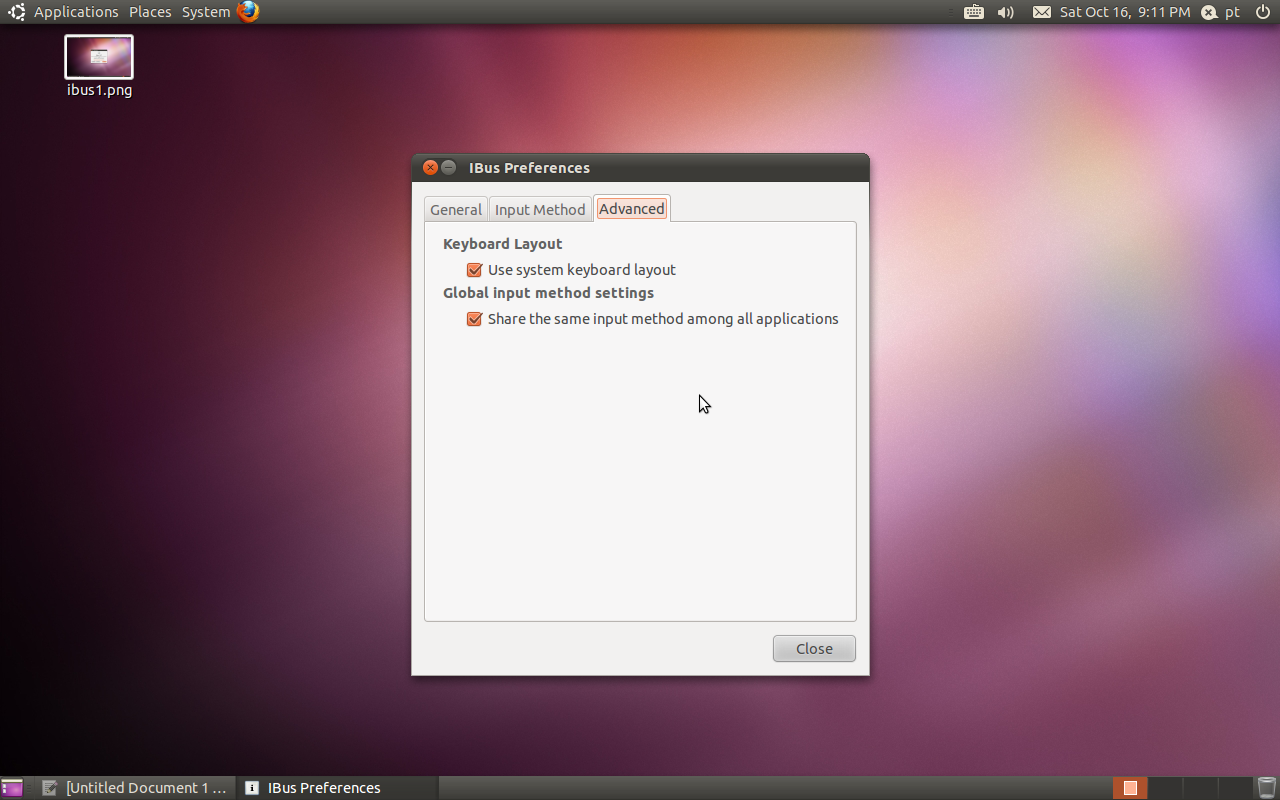
Task: Minimize the IBus Preferences window
Action: pyautogui.click(x=449, y=167)
